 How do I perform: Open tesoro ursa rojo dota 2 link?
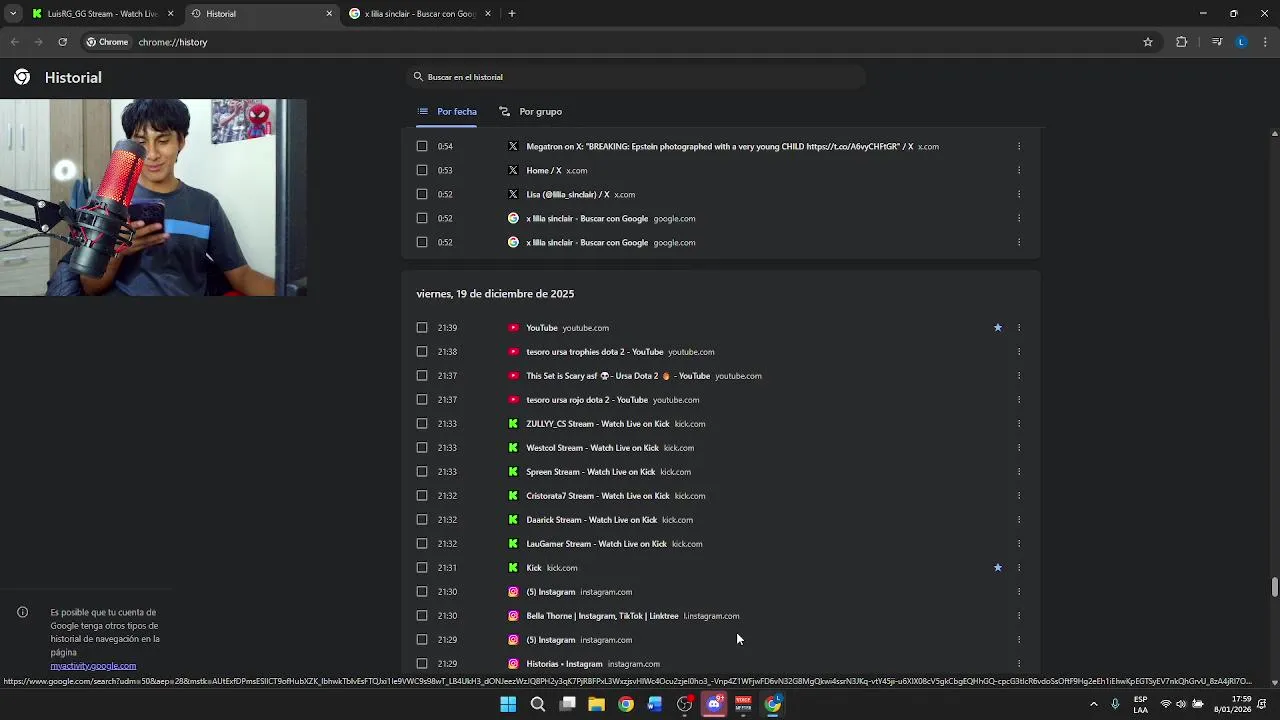pos(587,399)
